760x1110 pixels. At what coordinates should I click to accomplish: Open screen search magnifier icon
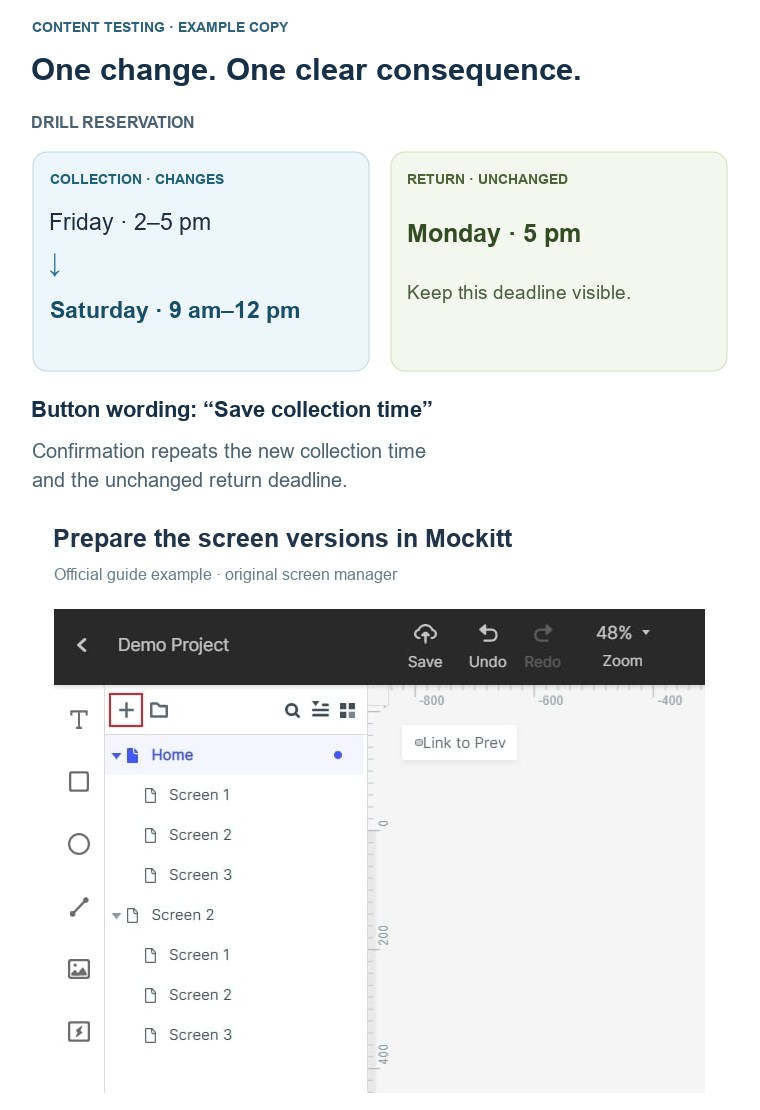292,710
